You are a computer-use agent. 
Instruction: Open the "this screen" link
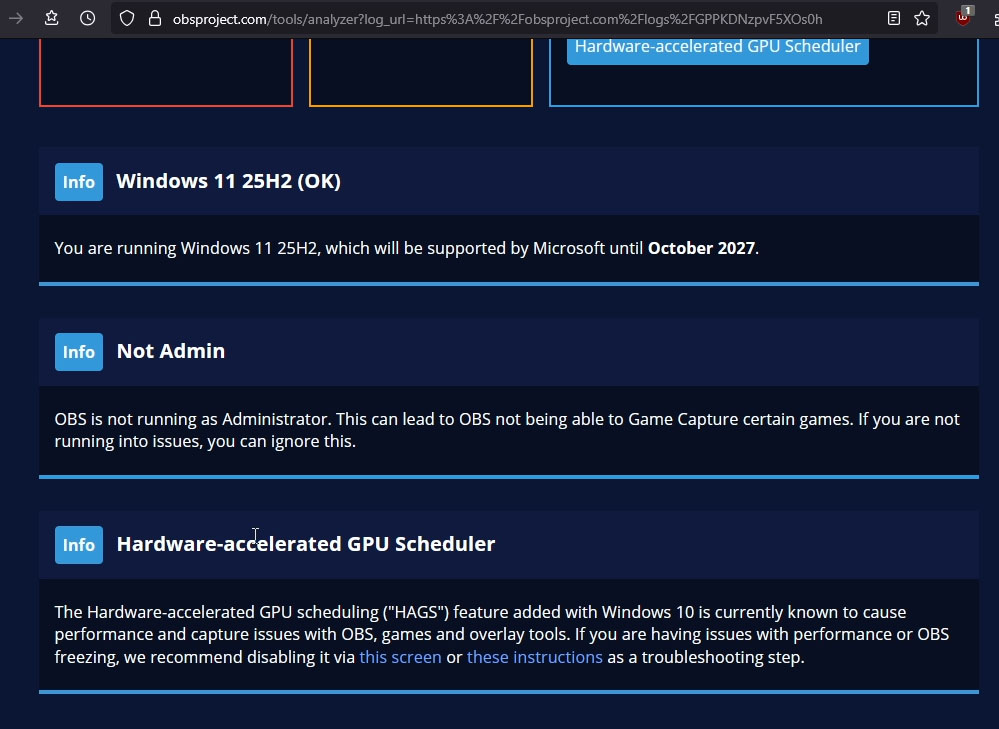[400, 657]
